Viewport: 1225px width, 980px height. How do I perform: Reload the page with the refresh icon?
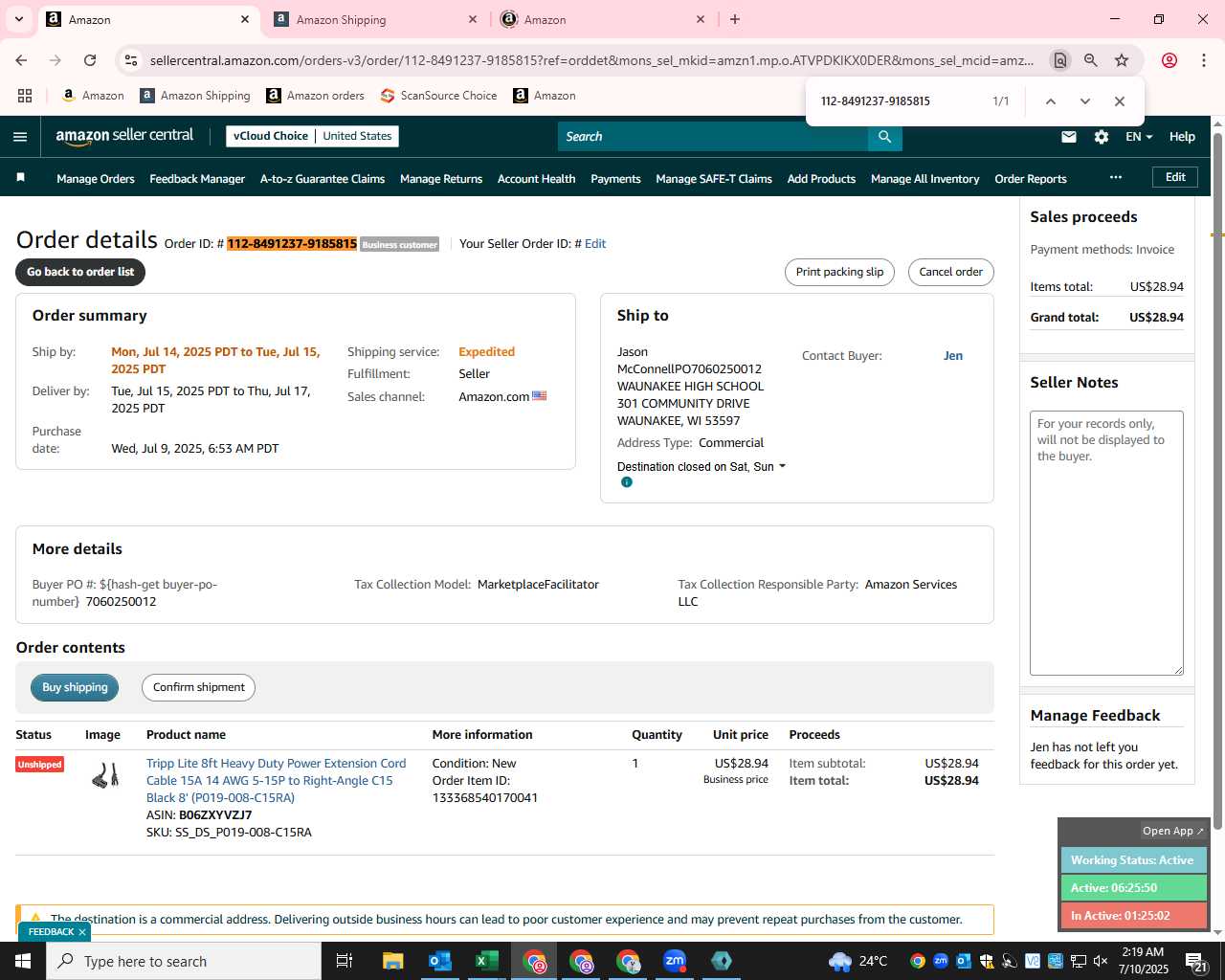tap(90, 60)
